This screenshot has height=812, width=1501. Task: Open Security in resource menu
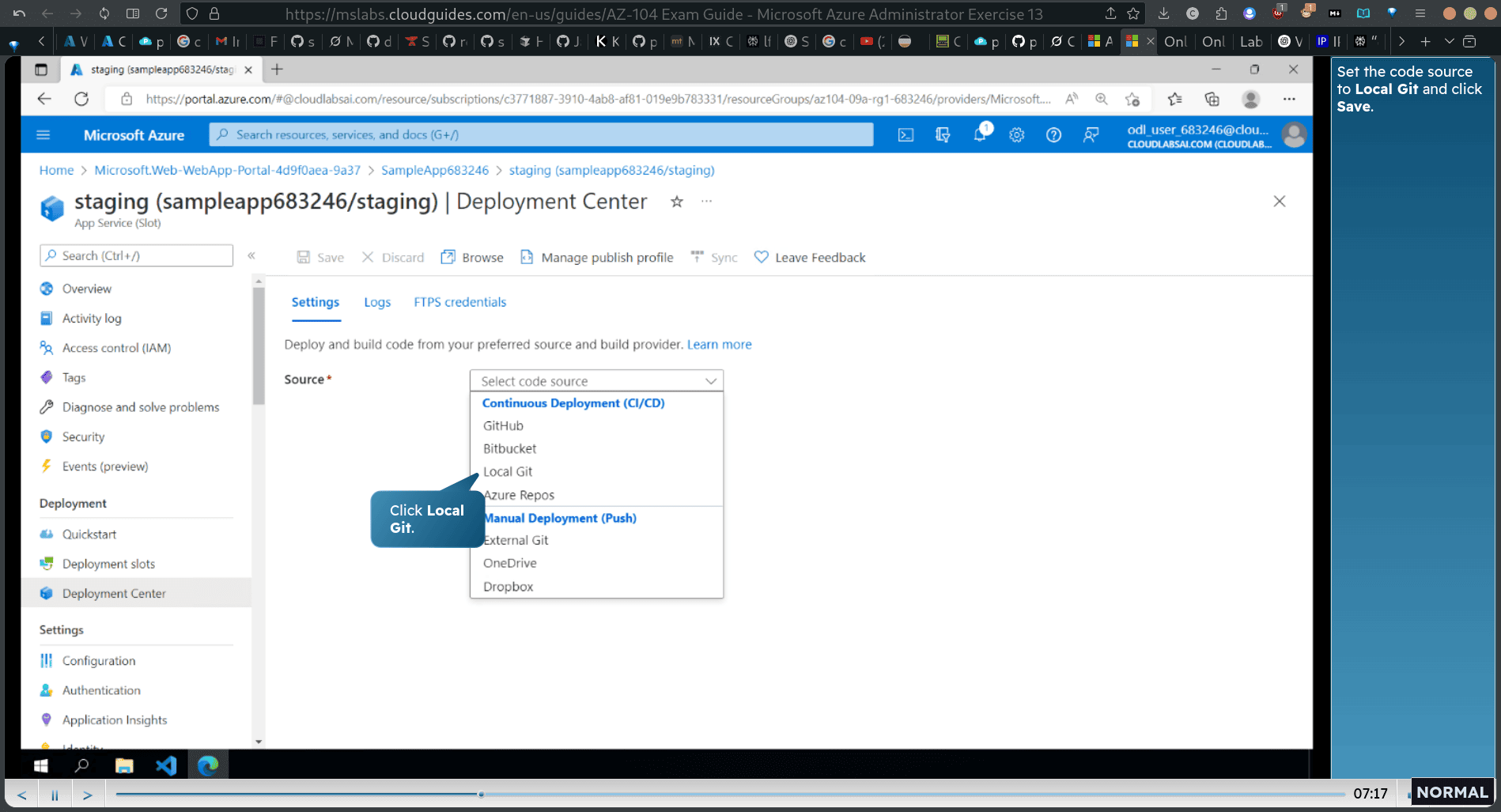tap(83, 437)
